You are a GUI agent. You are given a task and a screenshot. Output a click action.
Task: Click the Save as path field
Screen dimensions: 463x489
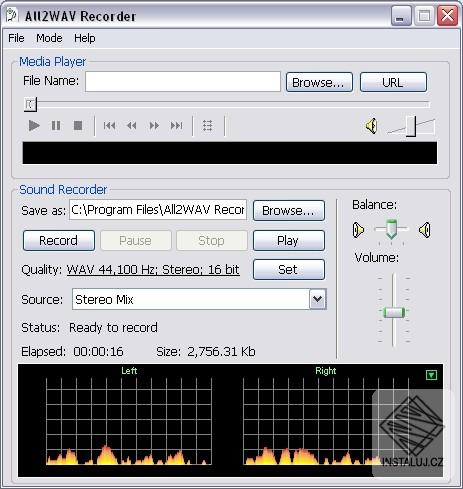[158, 210]
